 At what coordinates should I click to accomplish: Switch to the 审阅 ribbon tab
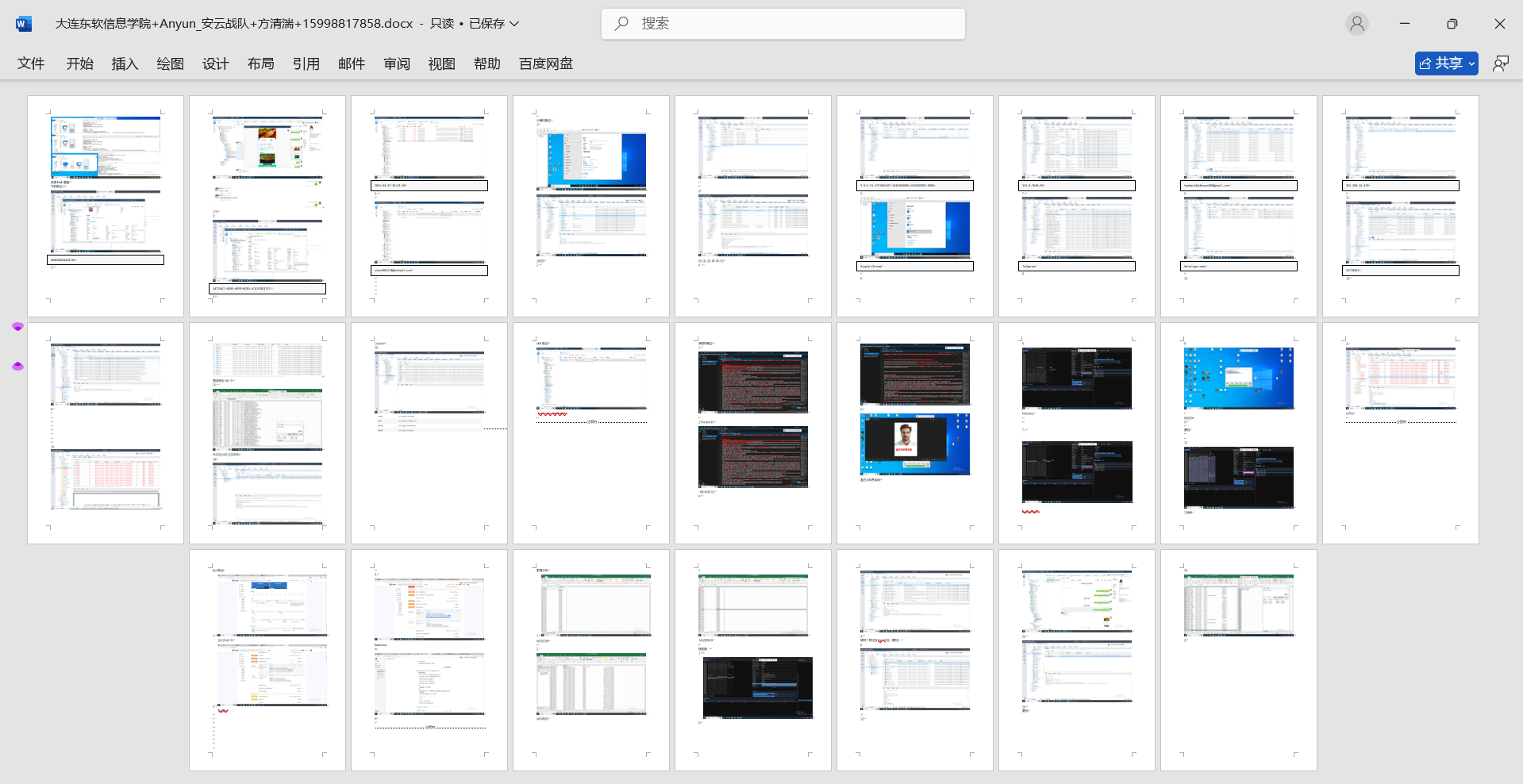397,63
